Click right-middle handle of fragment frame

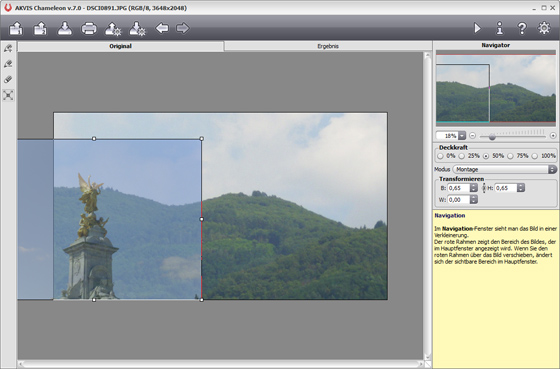202,219
